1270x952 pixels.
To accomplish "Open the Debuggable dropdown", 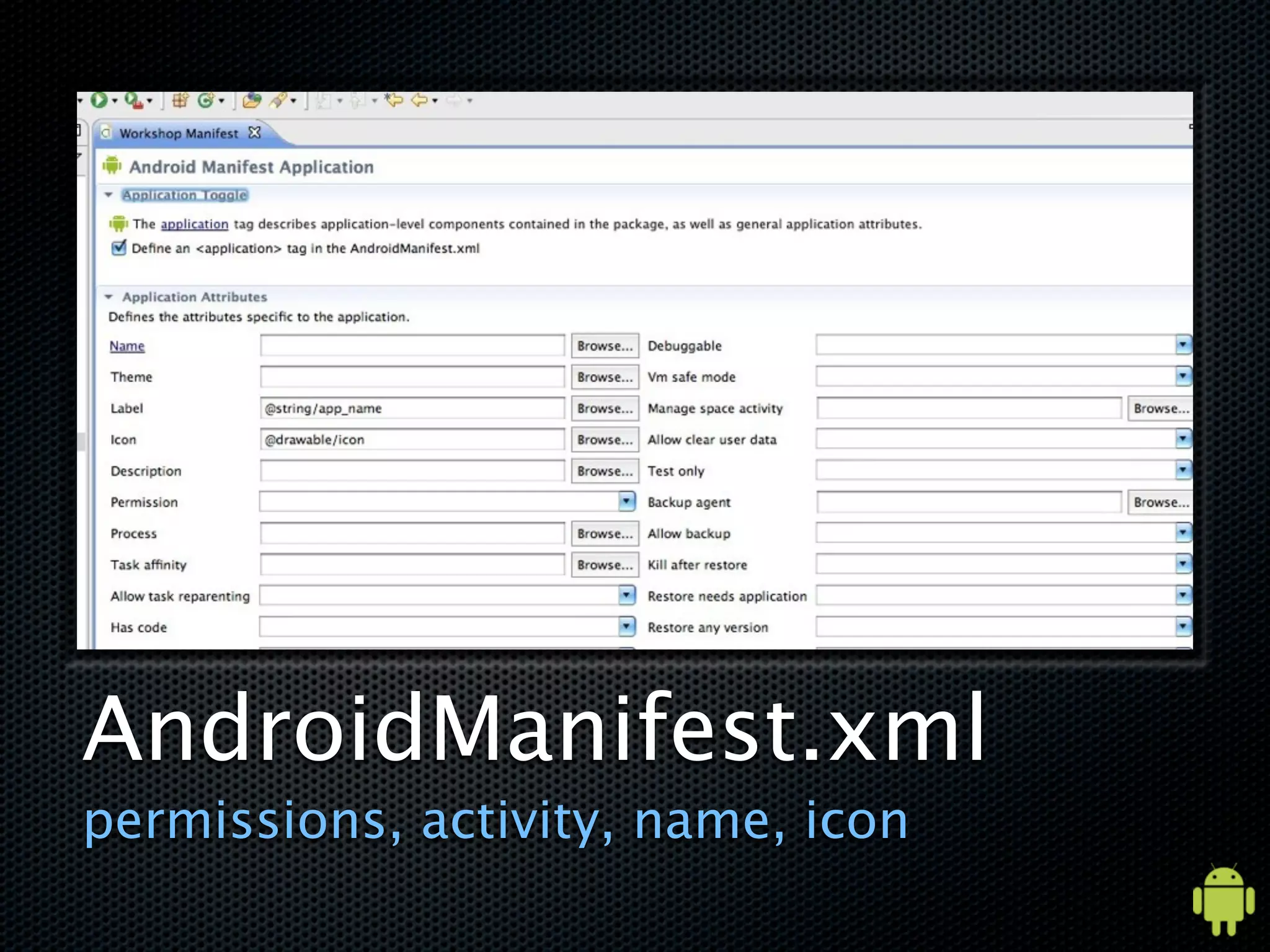I will pos(1183,345).
